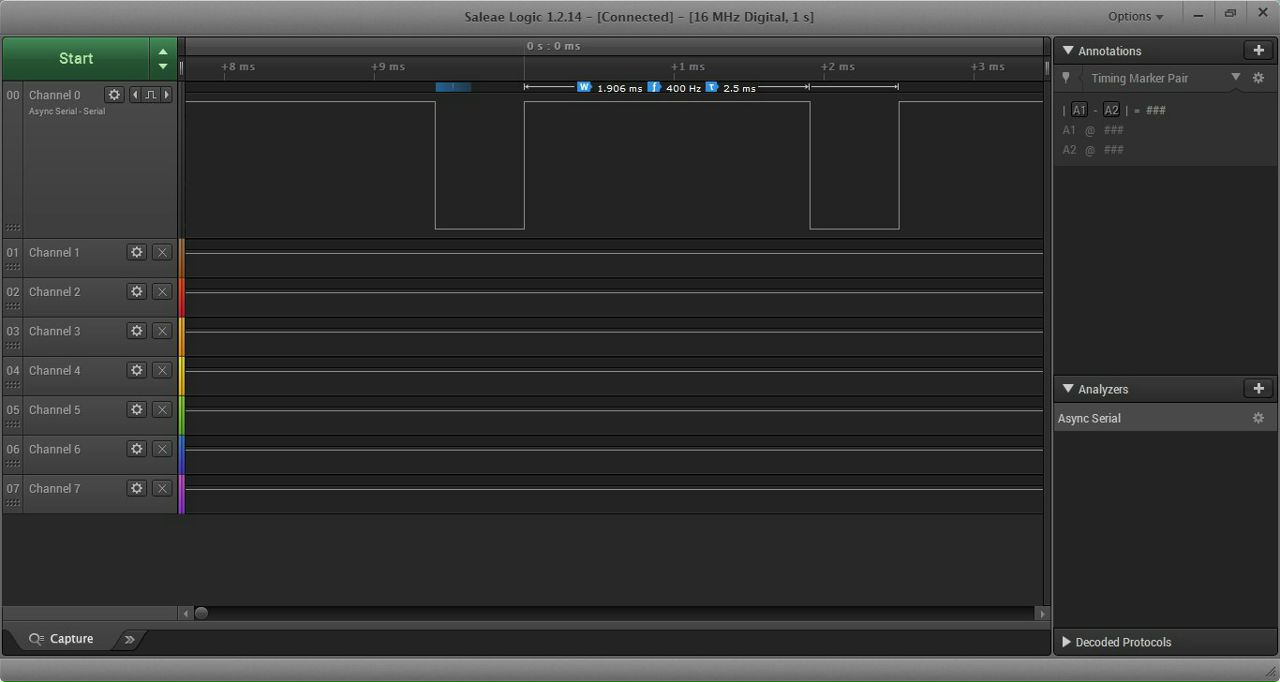This screenshot has height=682, width=1280.
Task: Add a new annotation with plus button
Action: [x=1258, y=51]
